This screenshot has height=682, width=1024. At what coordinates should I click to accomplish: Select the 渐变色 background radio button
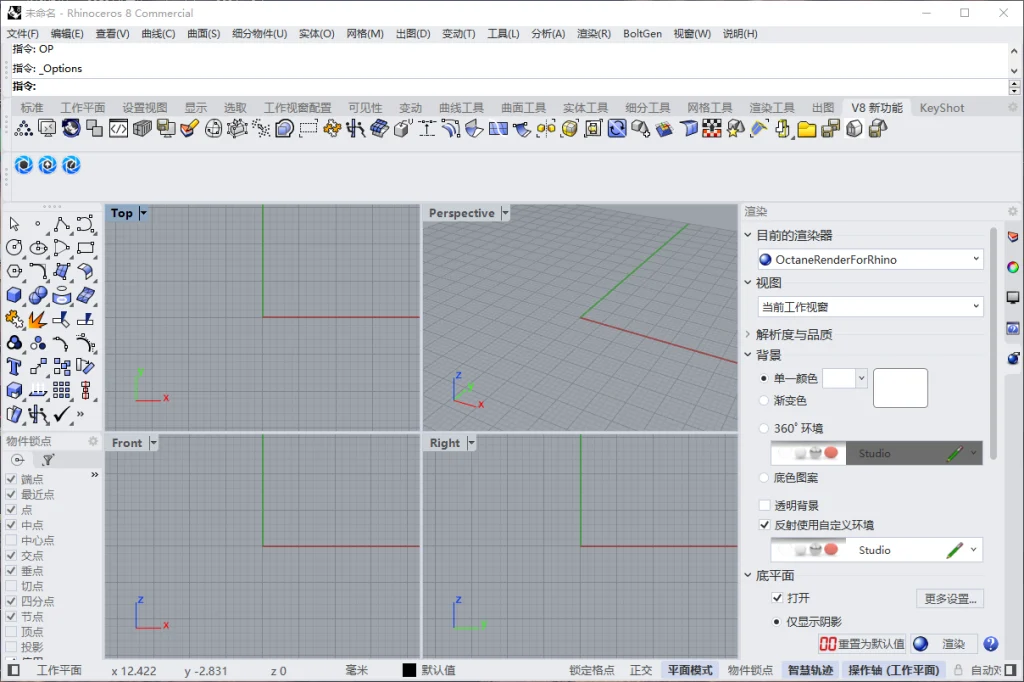point(763,400)
